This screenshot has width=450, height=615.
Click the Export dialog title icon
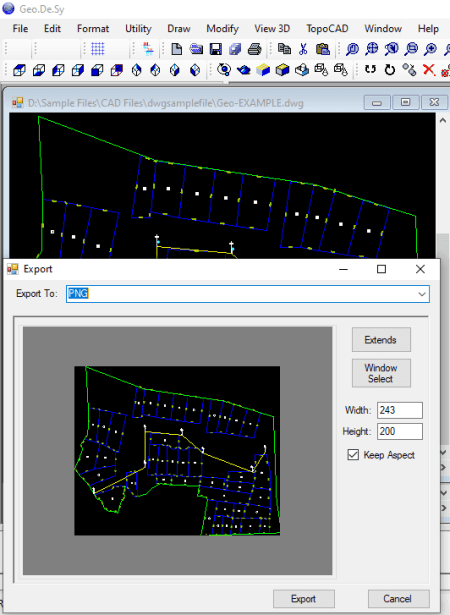click(x=13, y=269)
